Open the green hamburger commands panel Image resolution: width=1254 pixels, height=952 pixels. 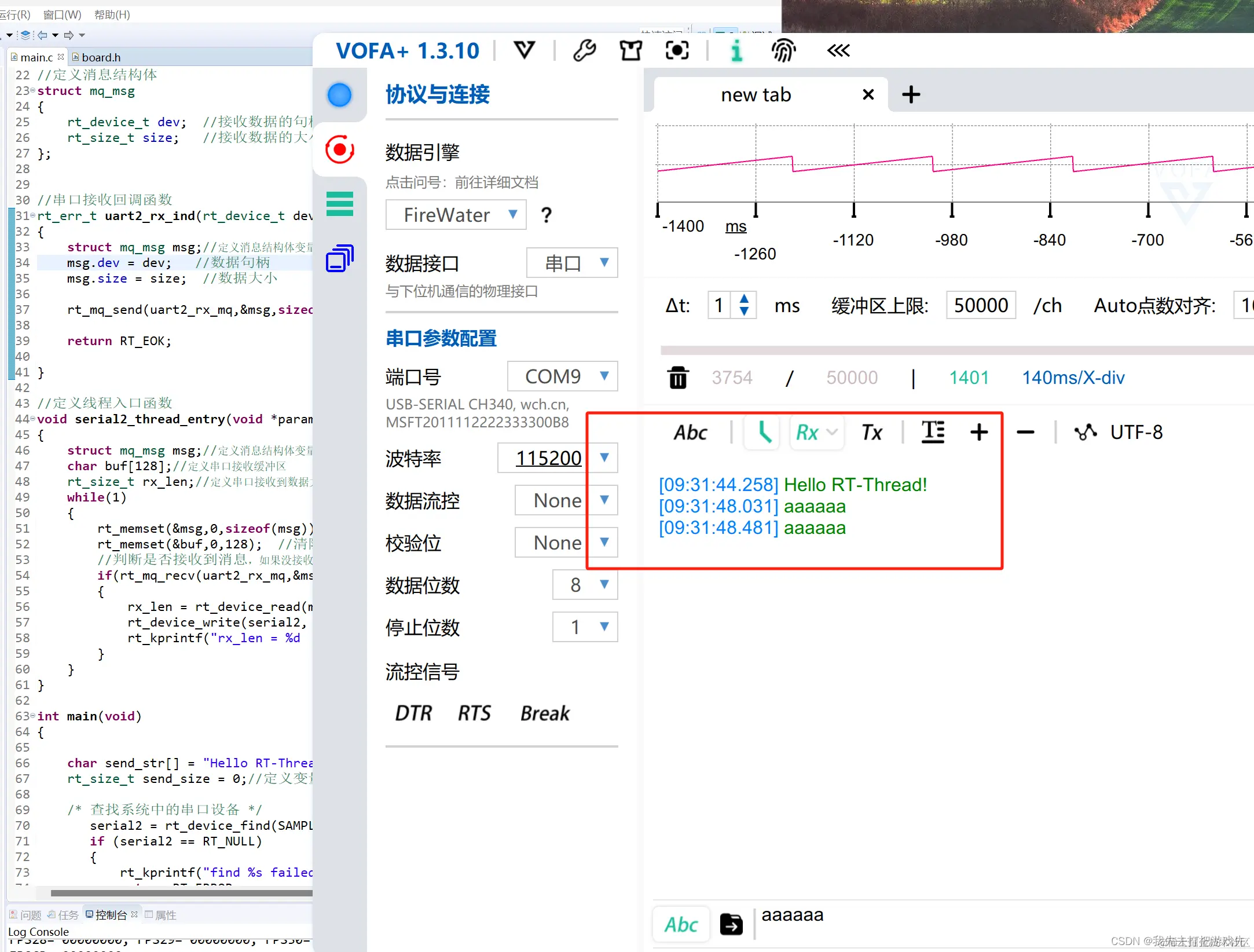[x=340, y=204]
